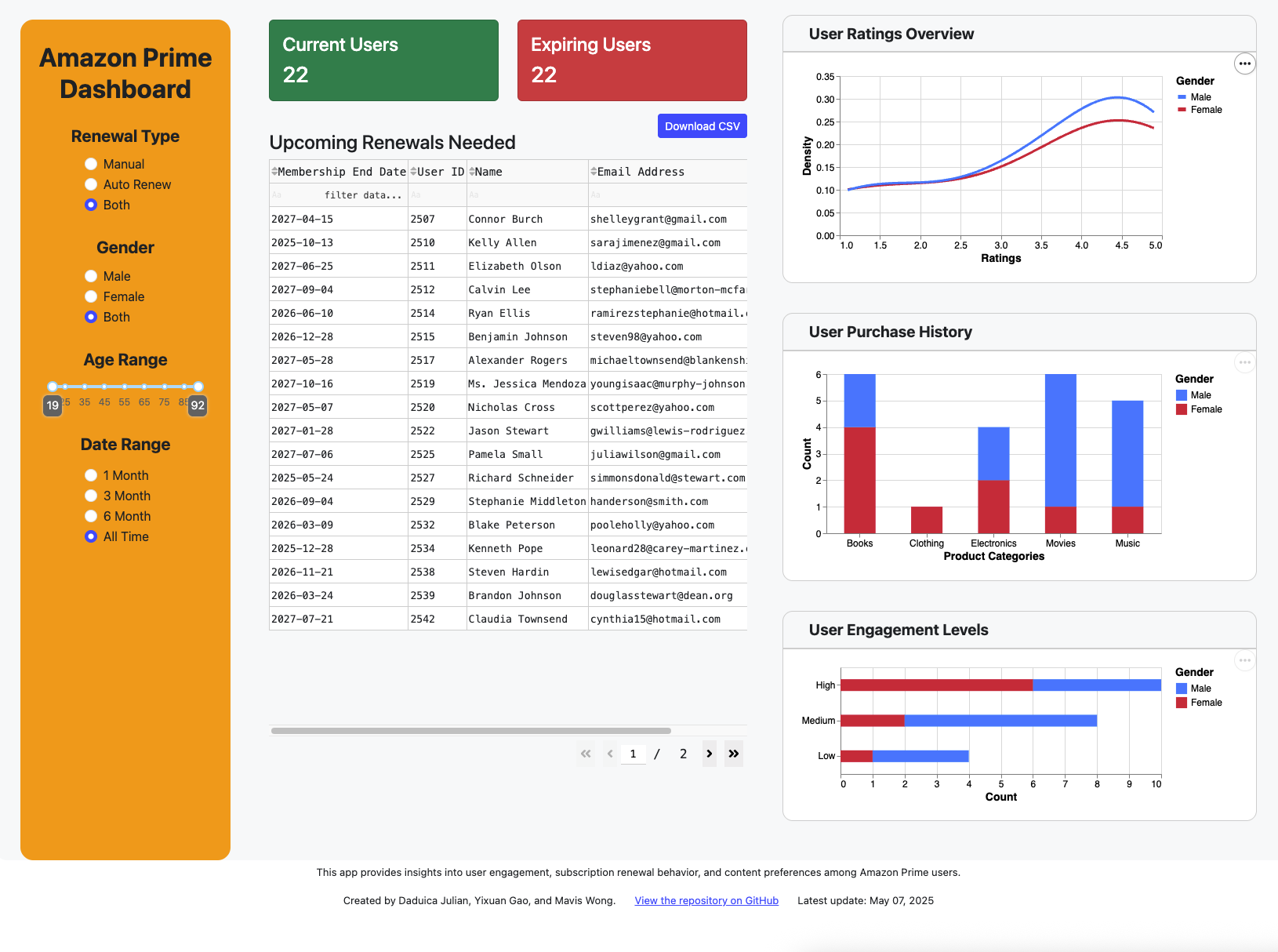This screenshot has height=952, width=1278.
Task: Click the Electronics bar in purchase chart
Action: [x=993, y=481]
